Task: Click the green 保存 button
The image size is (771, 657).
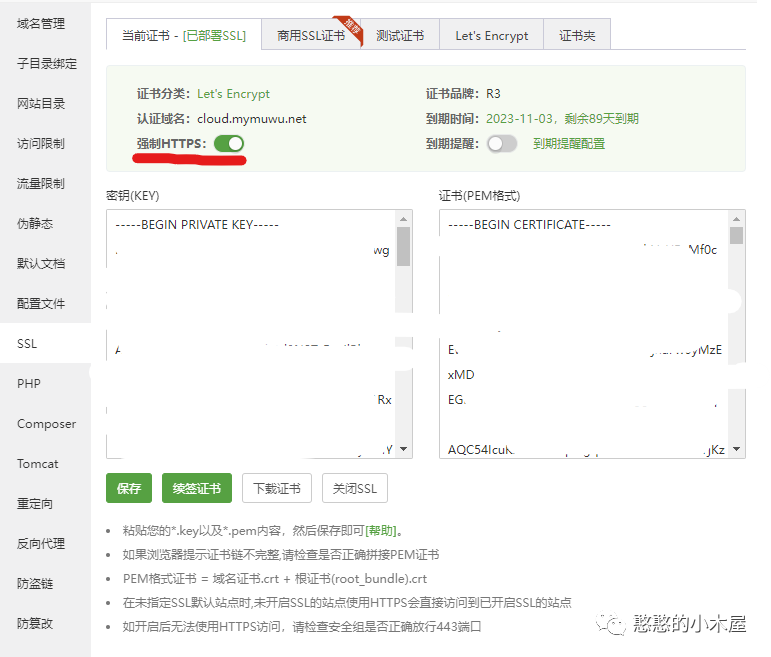Action: tap(129, 488)
